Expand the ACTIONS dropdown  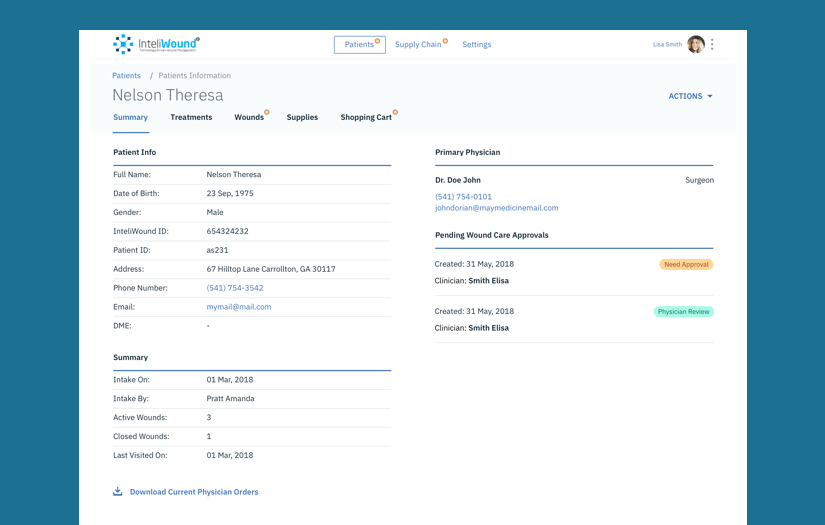pos(690,97)
